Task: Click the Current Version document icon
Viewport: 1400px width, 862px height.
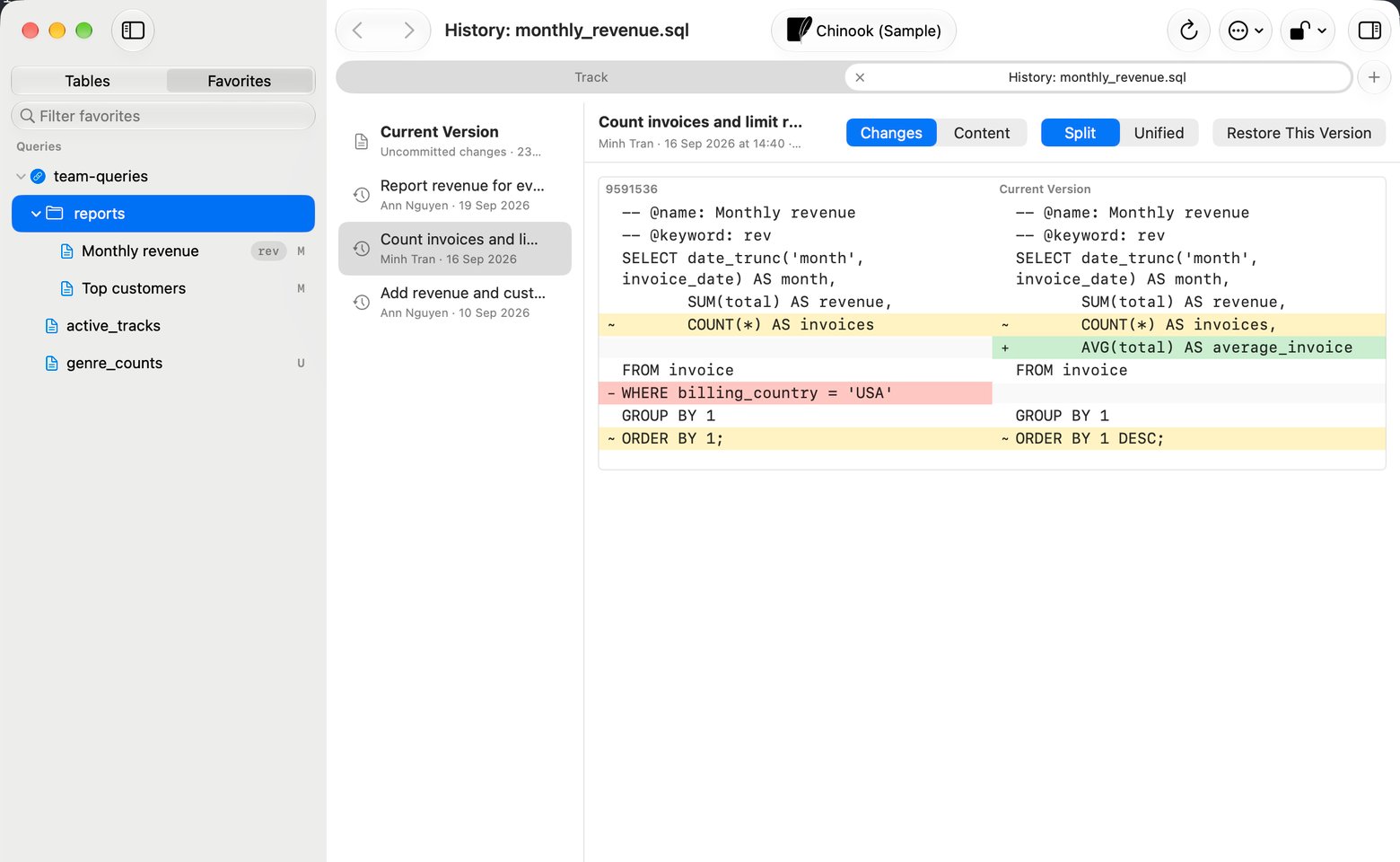Action: coord(362,142)
